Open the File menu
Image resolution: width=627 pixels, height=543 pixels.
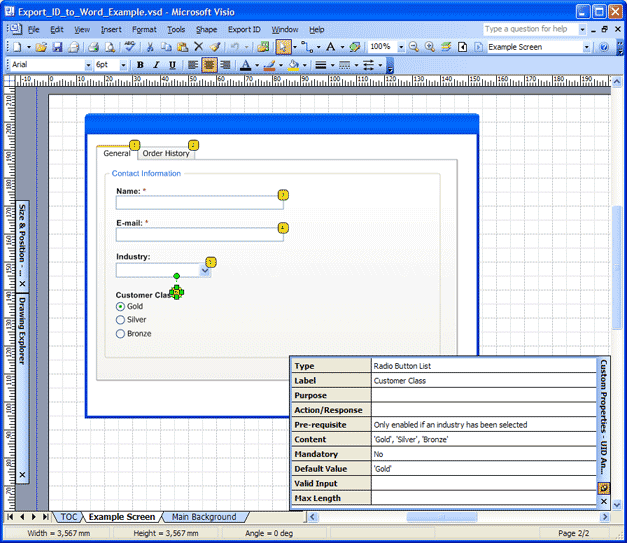point(34,30)
